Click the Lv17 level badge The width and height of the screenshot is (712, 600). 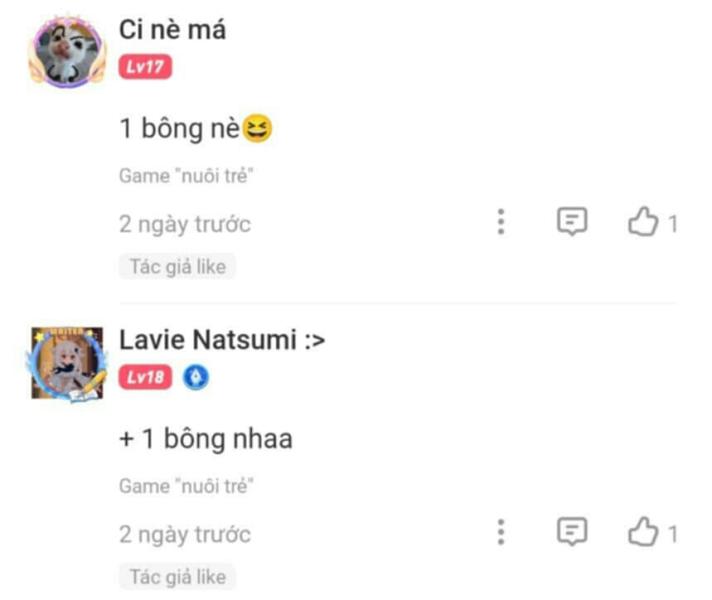coord(146,67)
